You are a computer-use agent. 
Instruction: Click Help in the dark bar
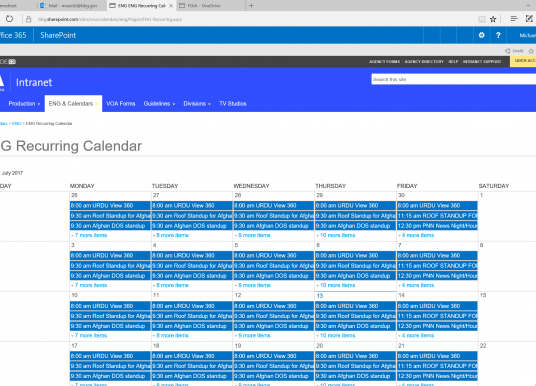tap(453, 62)
